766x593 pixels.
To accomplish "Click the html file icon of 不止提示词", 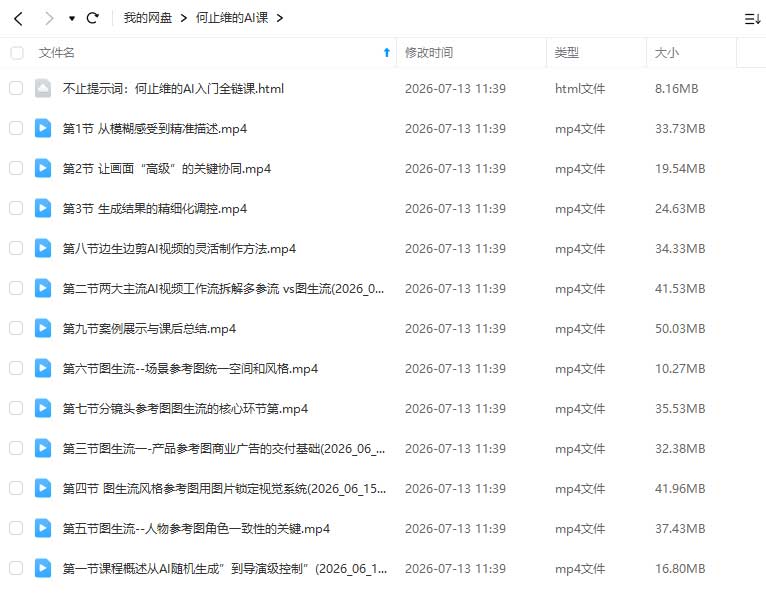I will pyautogui.click(x=43, y=88).
